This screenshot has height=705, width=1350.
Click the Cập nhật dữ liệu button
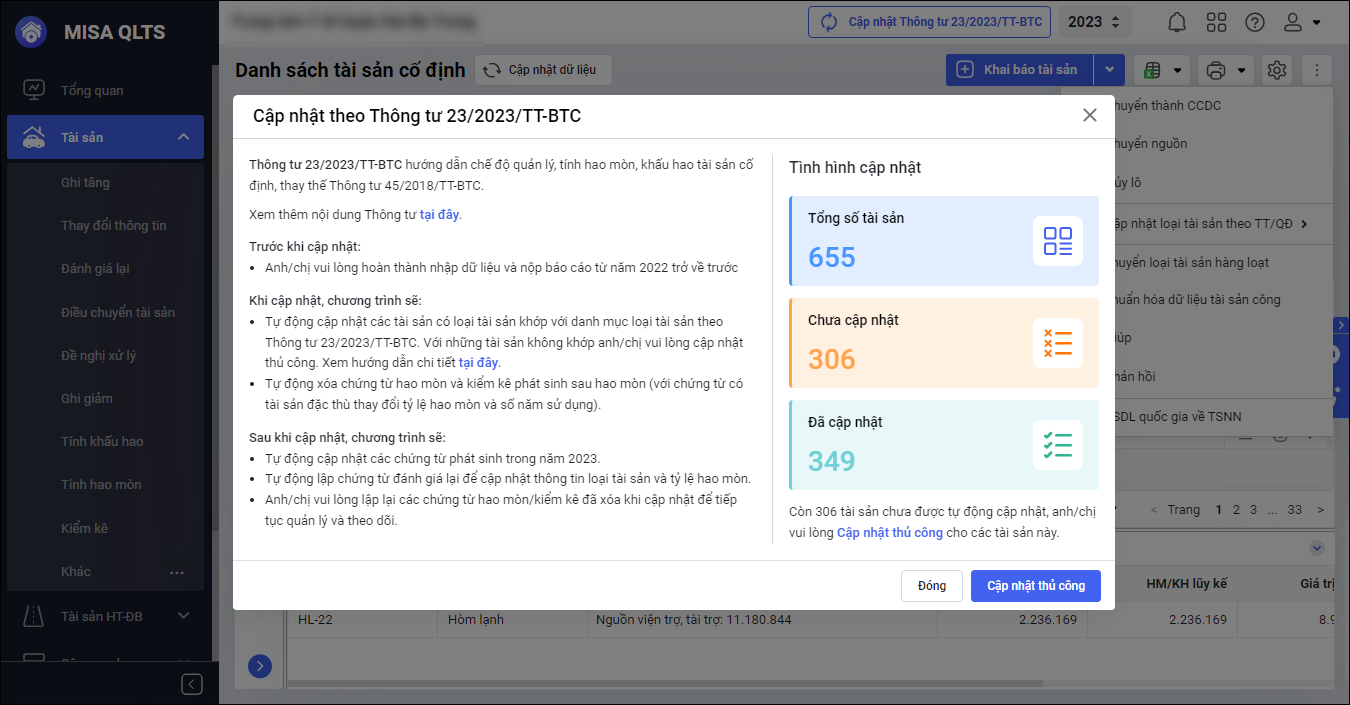tap(543, 70)
